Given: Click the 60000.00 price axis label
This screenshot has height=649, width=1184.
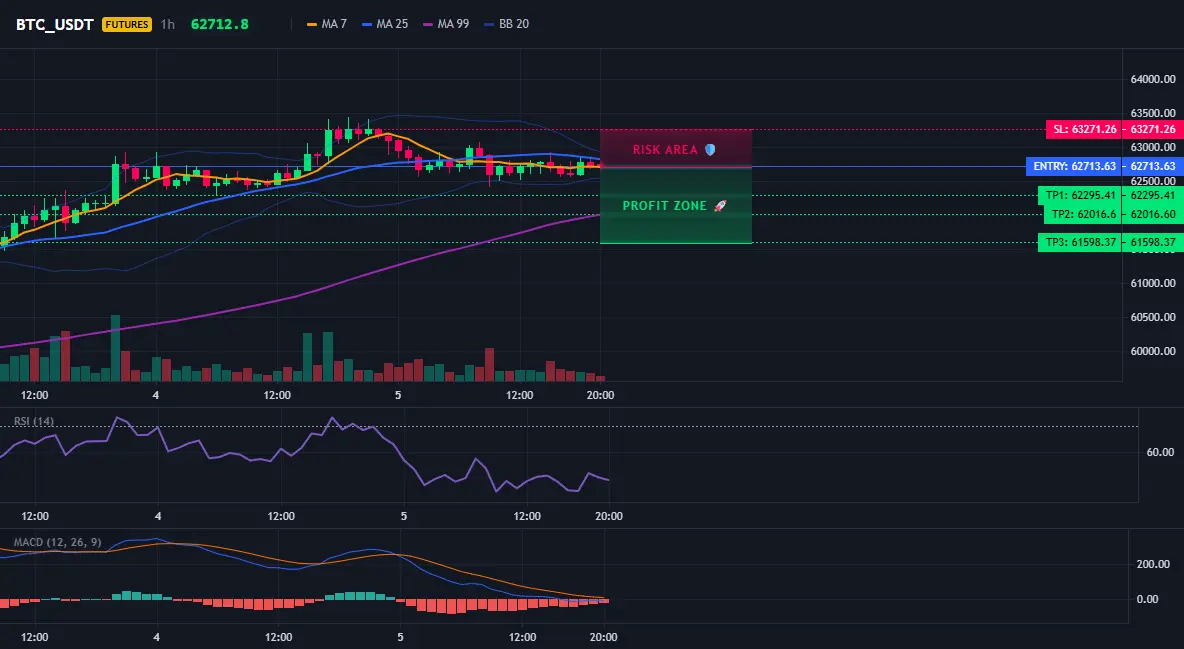Looking at the screenshot, I should [x=1152, y=351].
